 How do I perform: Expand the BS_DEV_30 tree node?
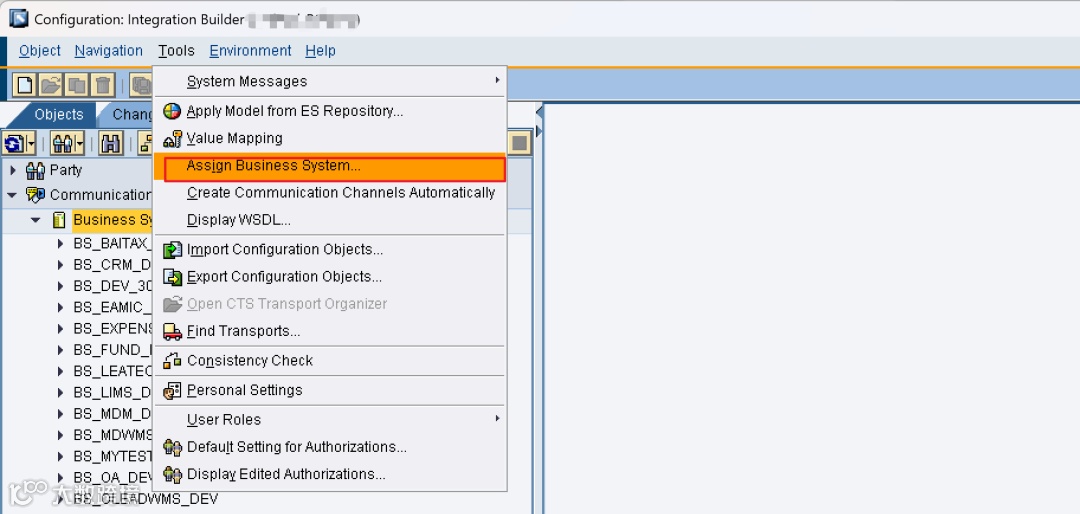point(61,286)
